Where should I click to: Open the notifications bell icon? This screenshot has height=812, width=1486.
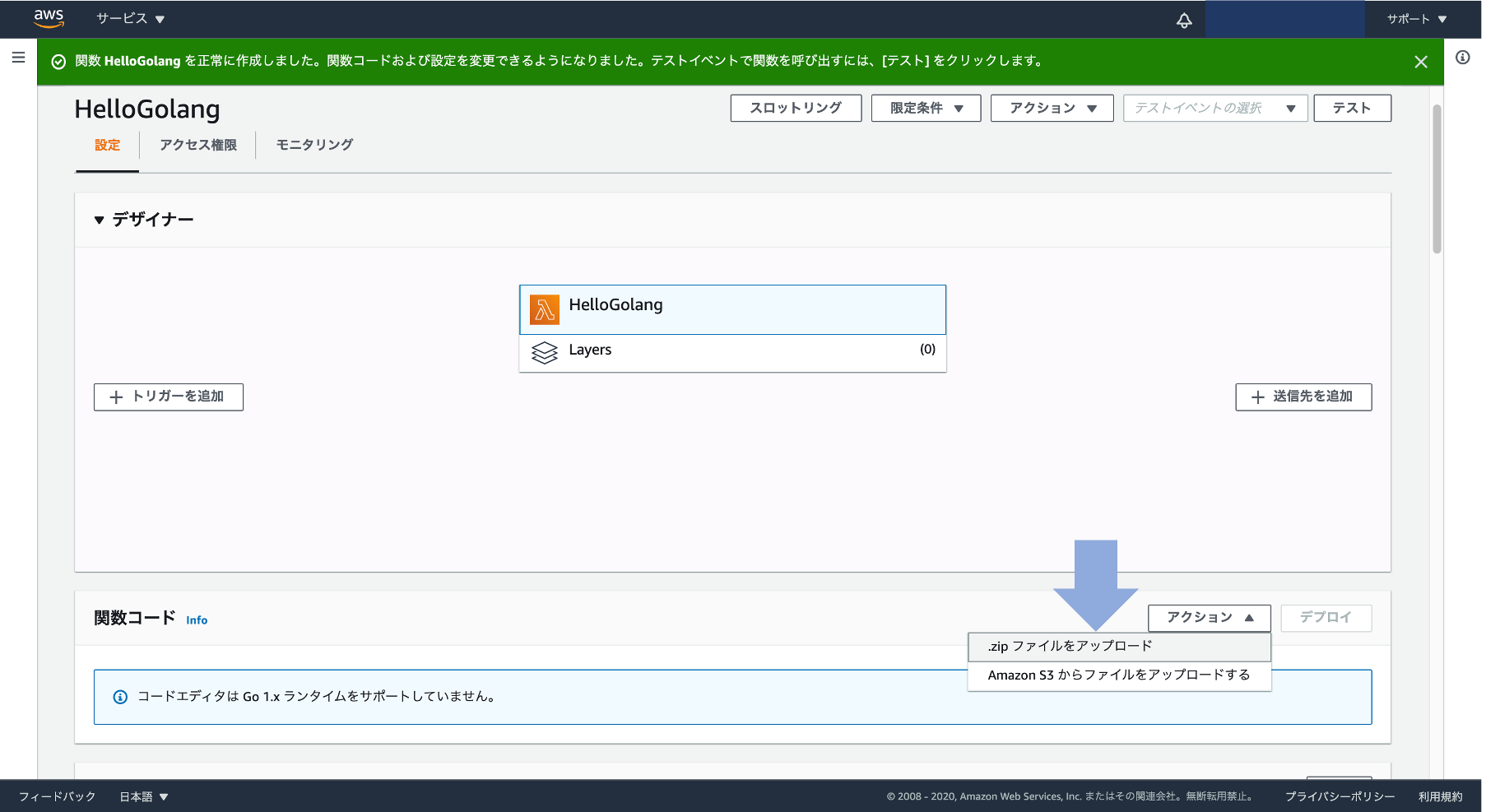pos(1184,20)
